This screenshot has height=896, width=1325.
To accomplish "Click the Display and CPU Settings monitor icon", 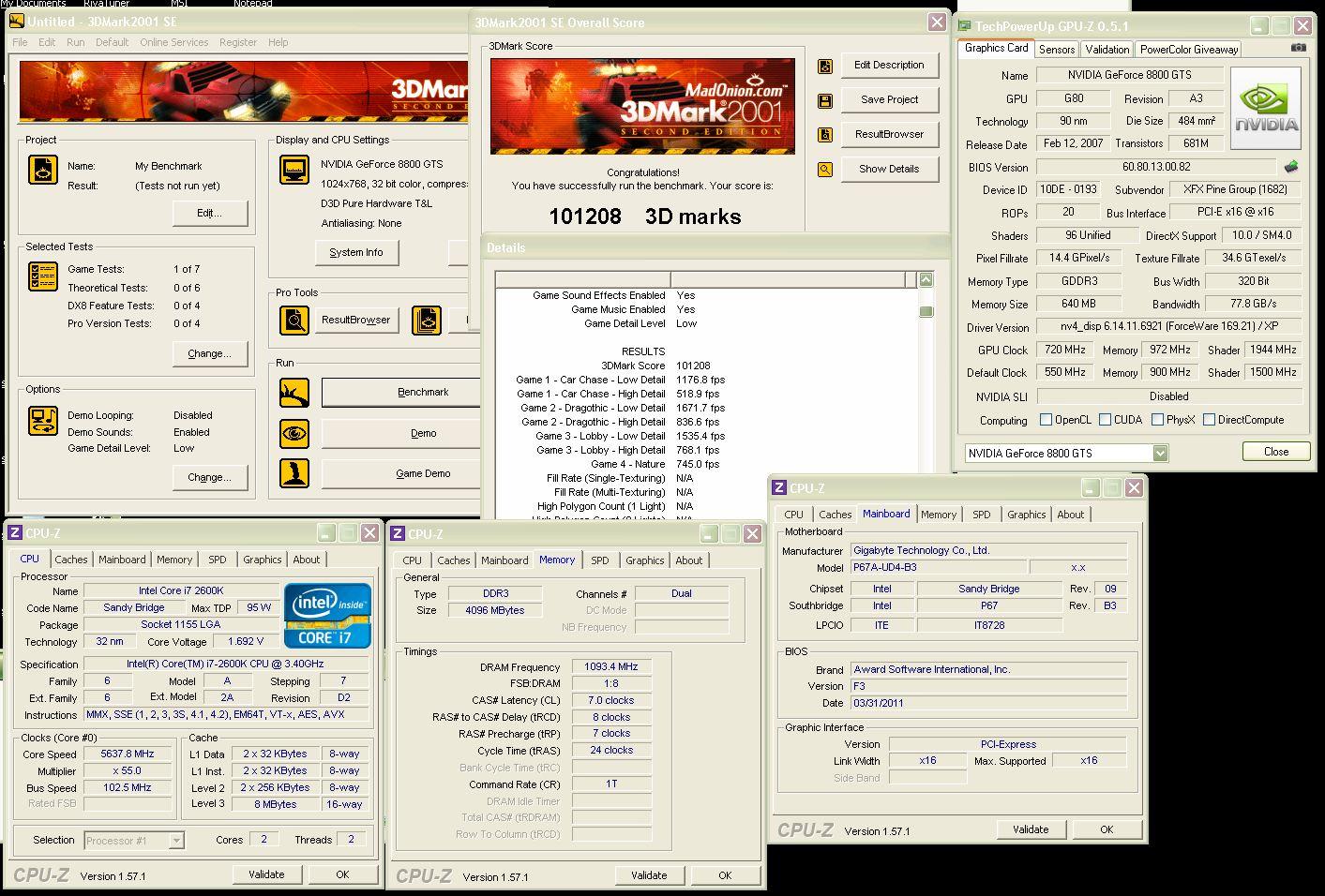I will pyautogui.click(x=294, y=171).
